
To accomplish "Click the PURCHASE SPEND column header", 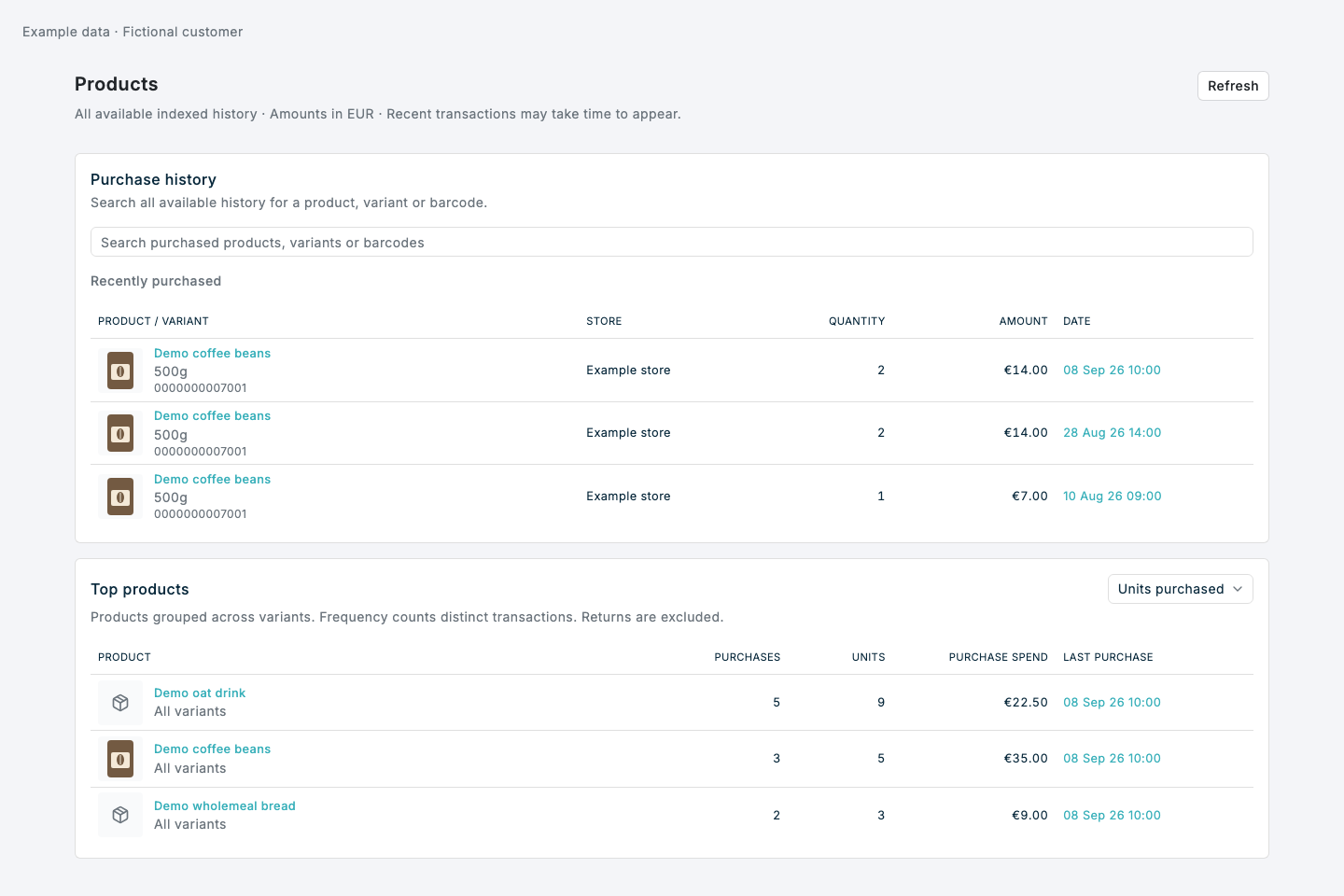I will (998, 657).
